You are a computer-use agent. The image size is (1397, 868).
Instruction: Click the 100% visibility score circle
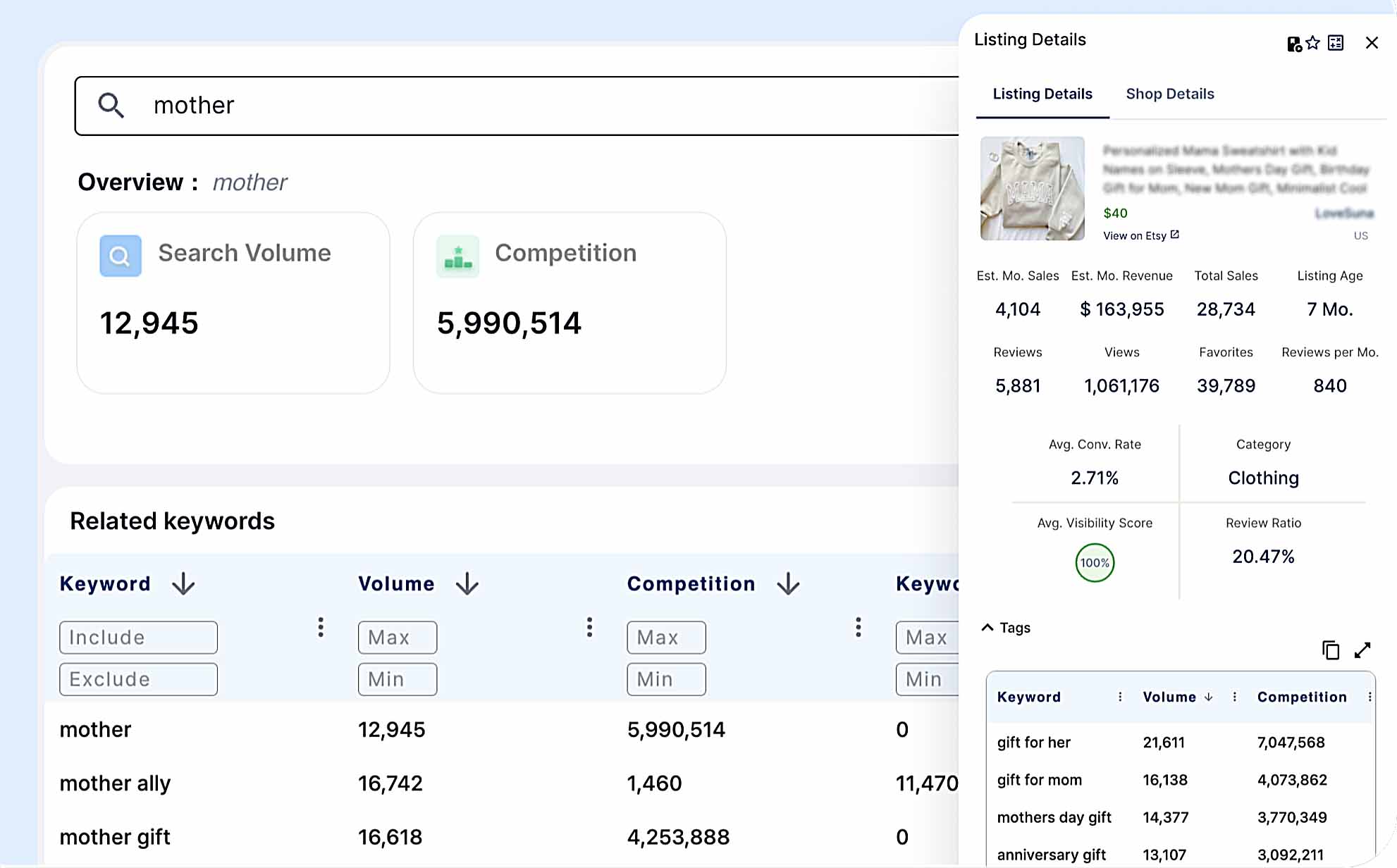tap(1093, 562)
